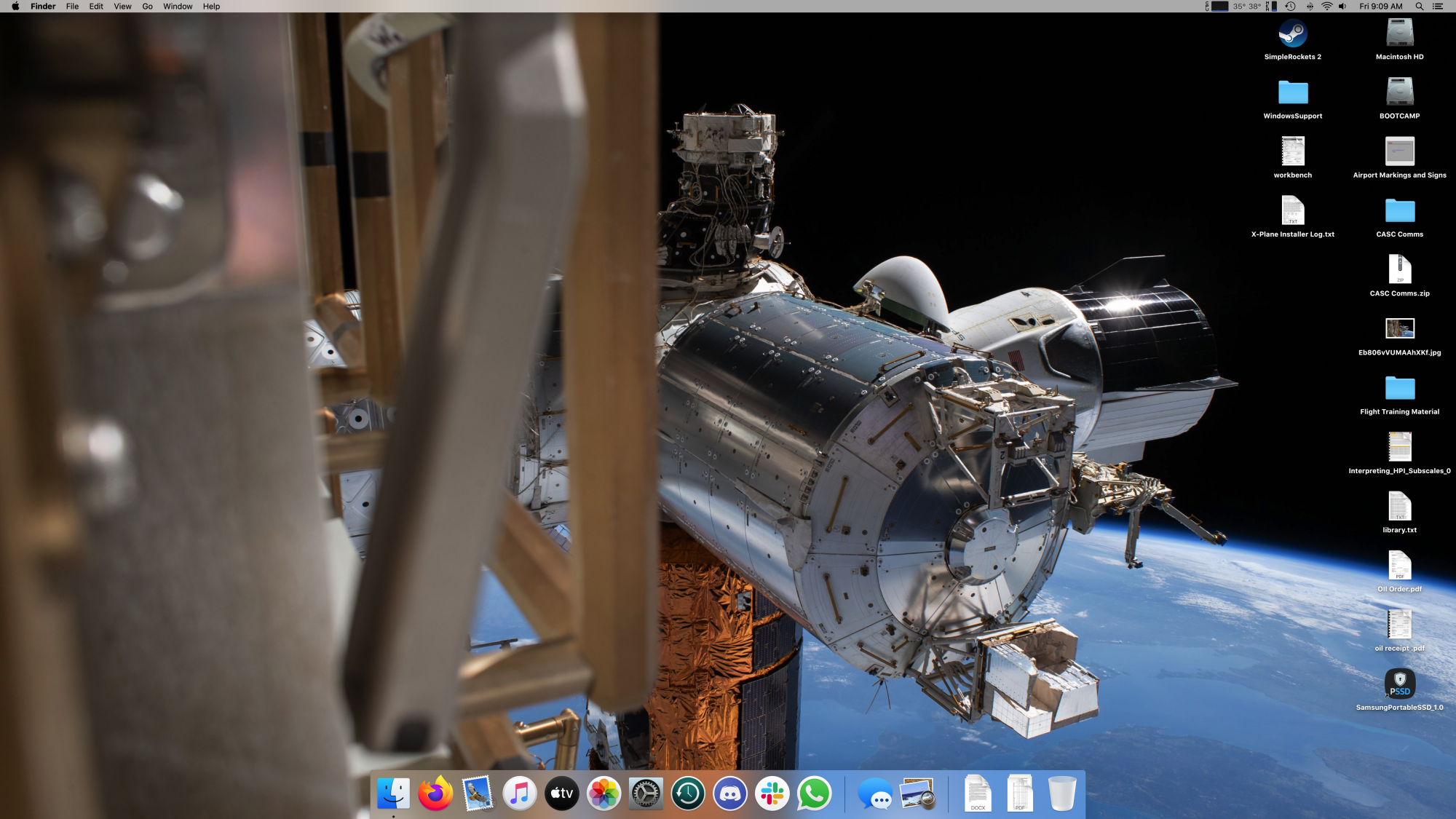Open System Preferences in the Dock
Screen dimensions: 1456x819
[646, 794]
